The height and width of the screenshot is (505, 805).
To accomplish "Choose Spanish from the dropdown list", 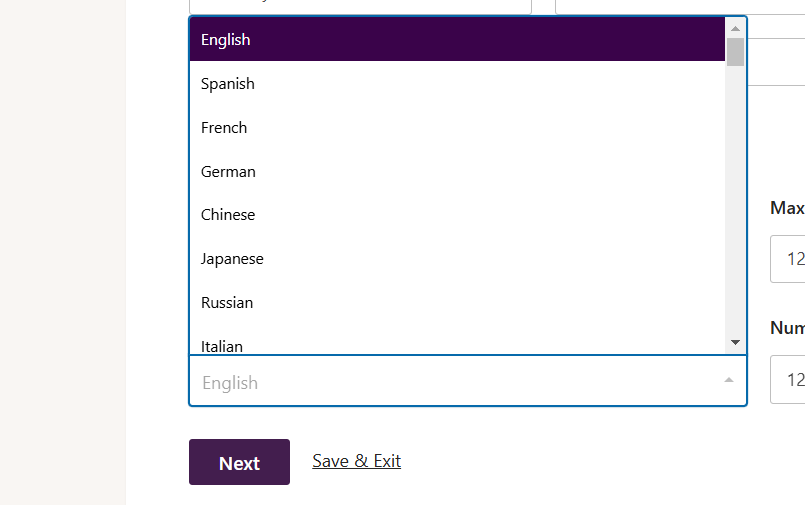I will (x=457, y=84).
